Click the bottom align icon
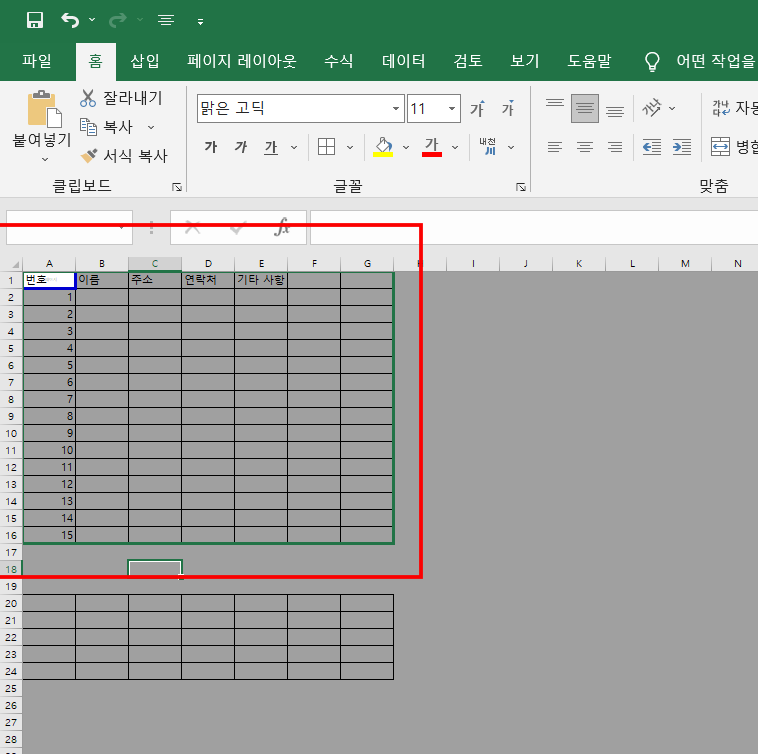758x754 pixels. (615, 111)
